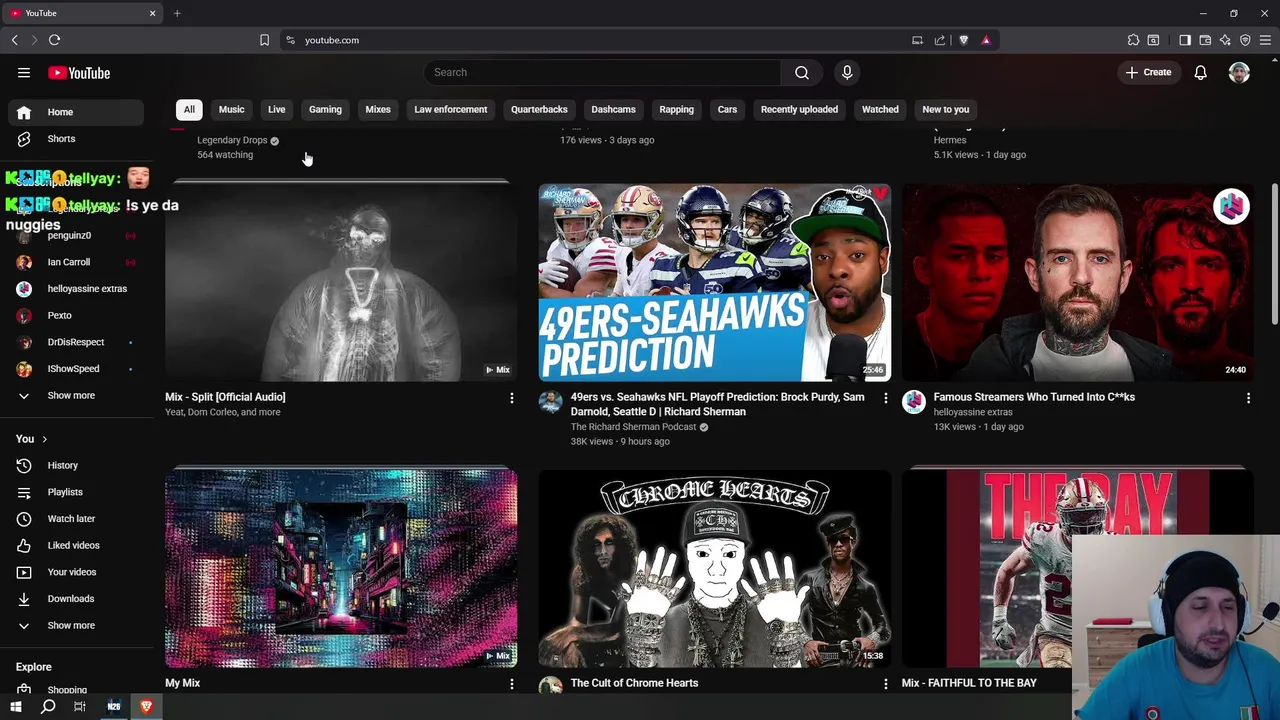Open 49ers-Seahawks Prediction video thumbnail
Screen dimensions: 1280x720
click(714, 282)
